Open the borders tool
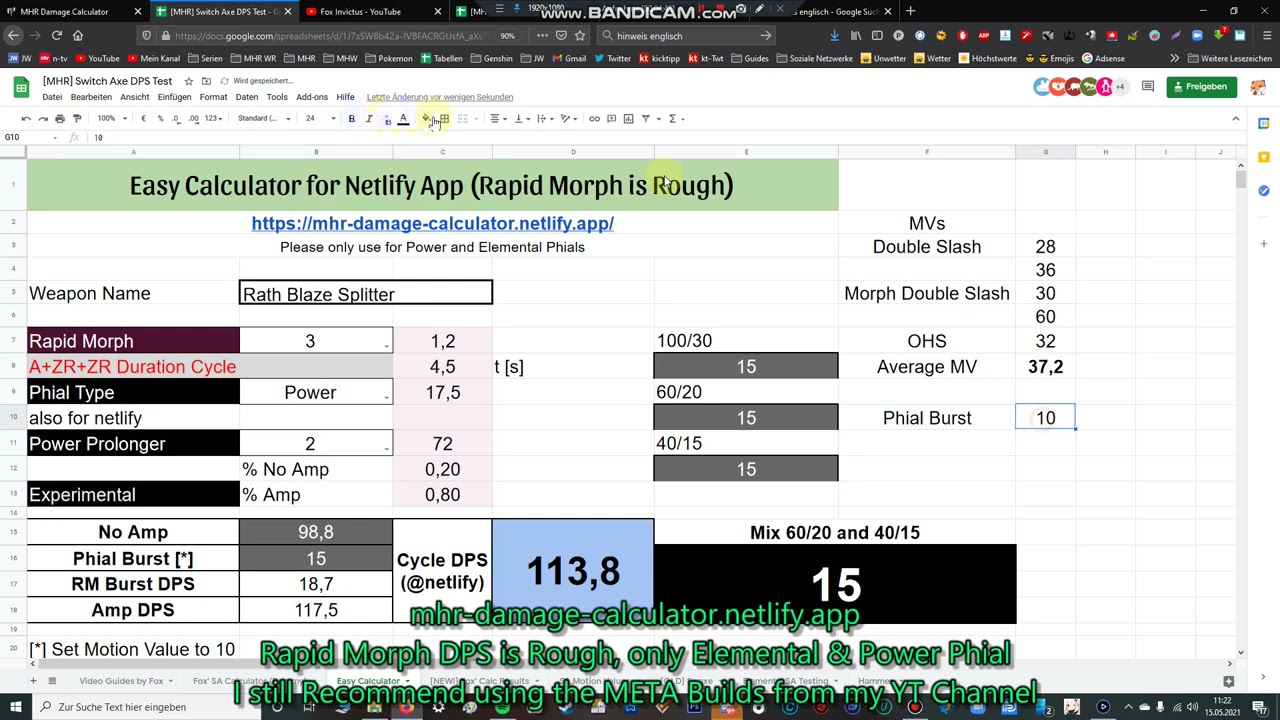 444,119
